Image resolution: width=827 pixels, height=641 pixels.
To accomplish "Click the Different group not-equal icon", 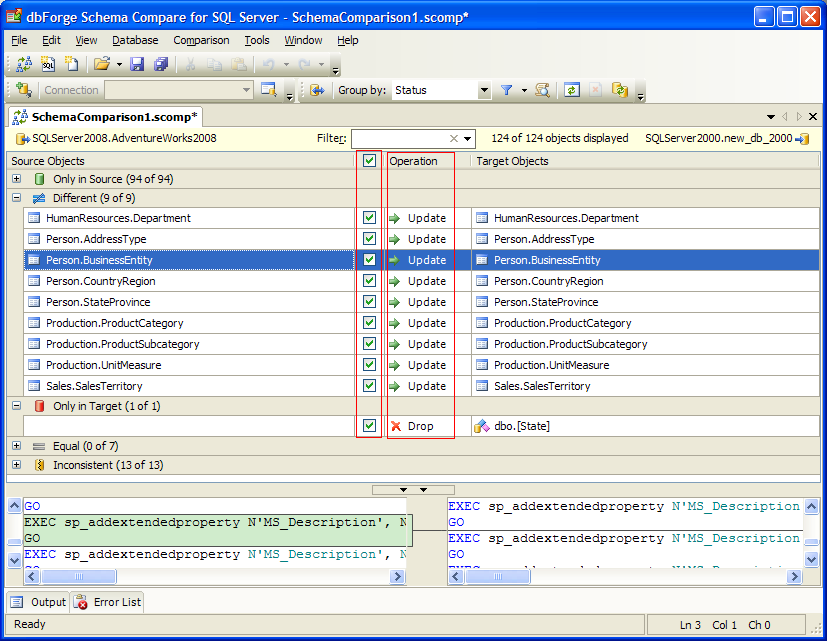I will [x=39, y=198].
